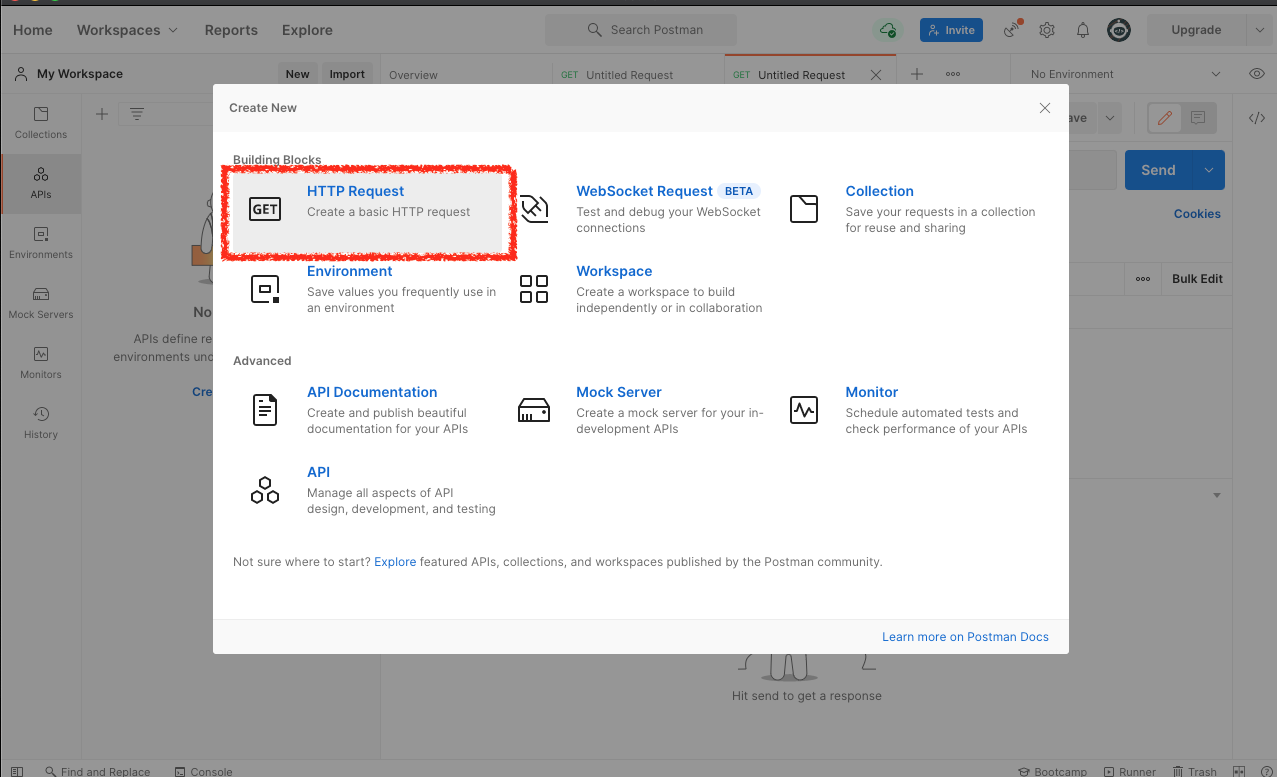The width and height of the screenshot is (1277, 777).
Task: Click the Upgrade button
Action: (1196, 30)
